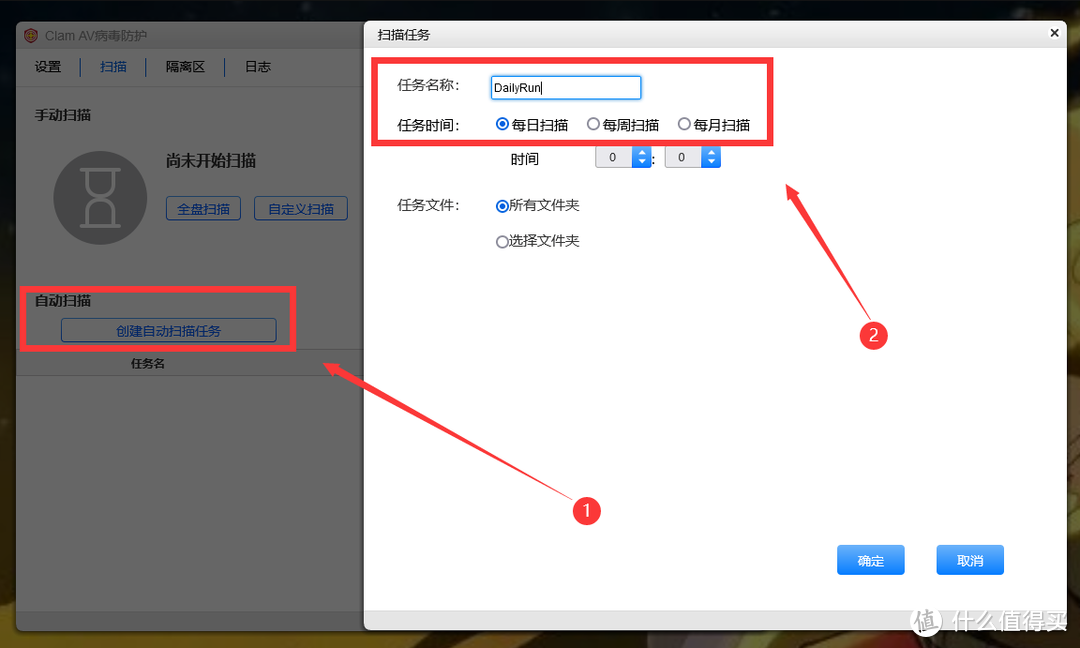Decrement the minute value with its down arrow
The width and height of the screenshot is (1080, 648).
pyautogui.click(x=710, y=162)
